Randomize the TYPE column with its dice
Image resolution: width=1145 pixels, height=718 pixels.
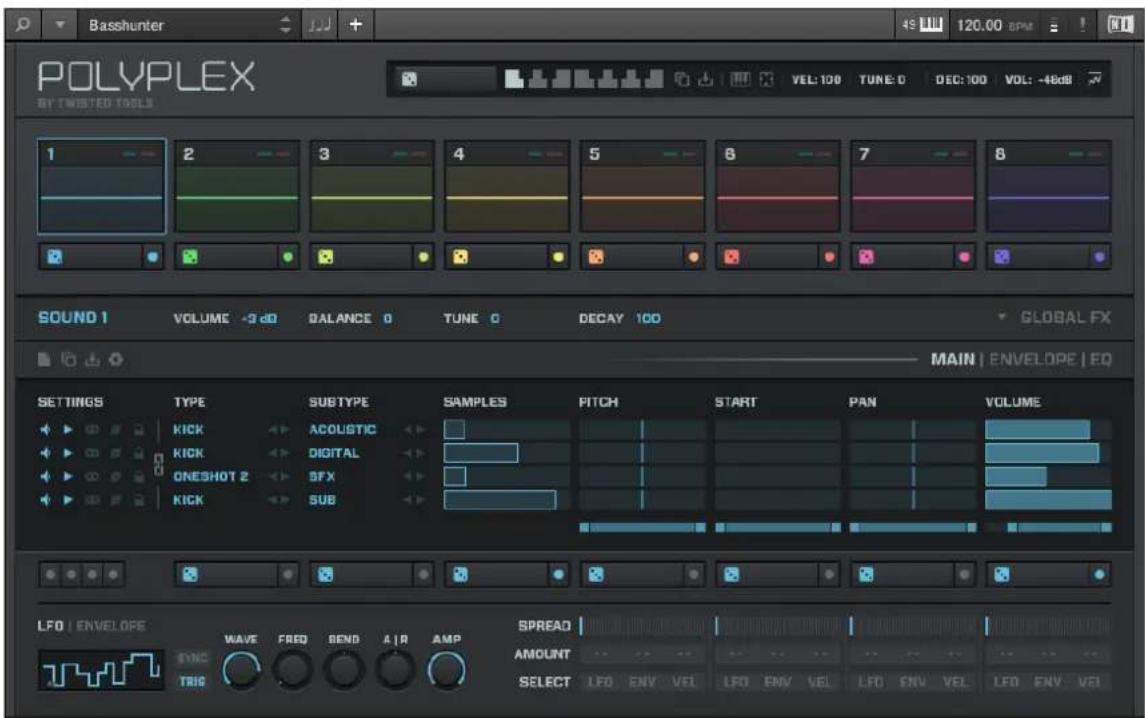click(x=190, y=575)
